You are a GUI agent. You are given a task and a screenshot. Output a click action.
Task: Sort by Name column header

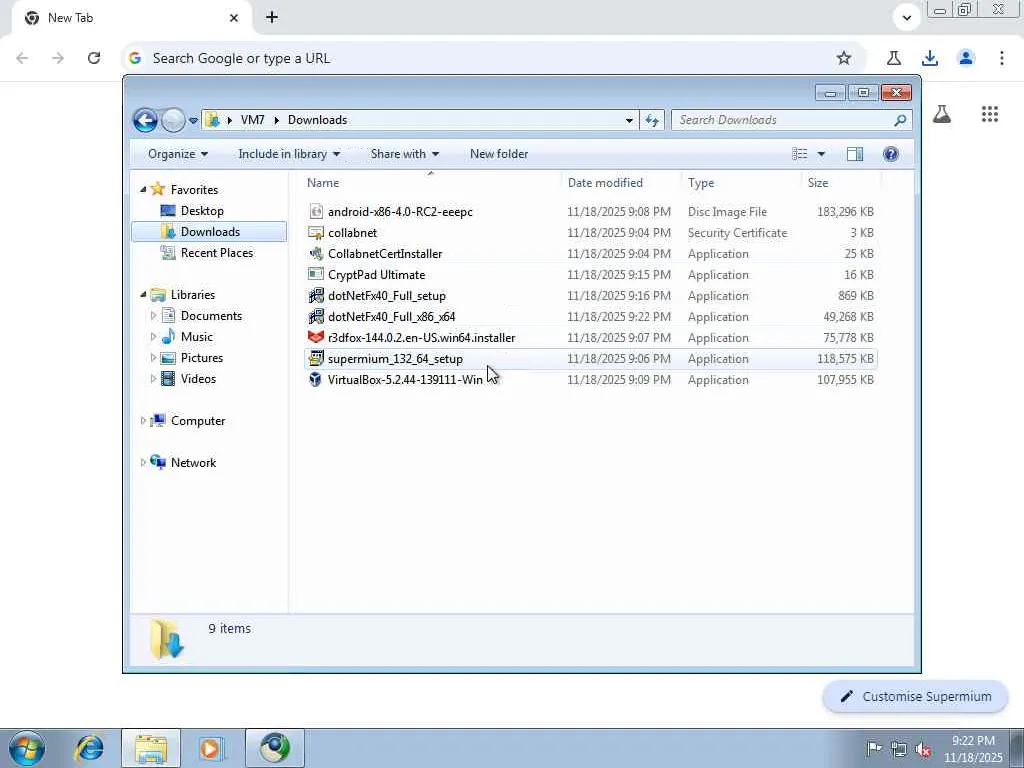point(431,183)
